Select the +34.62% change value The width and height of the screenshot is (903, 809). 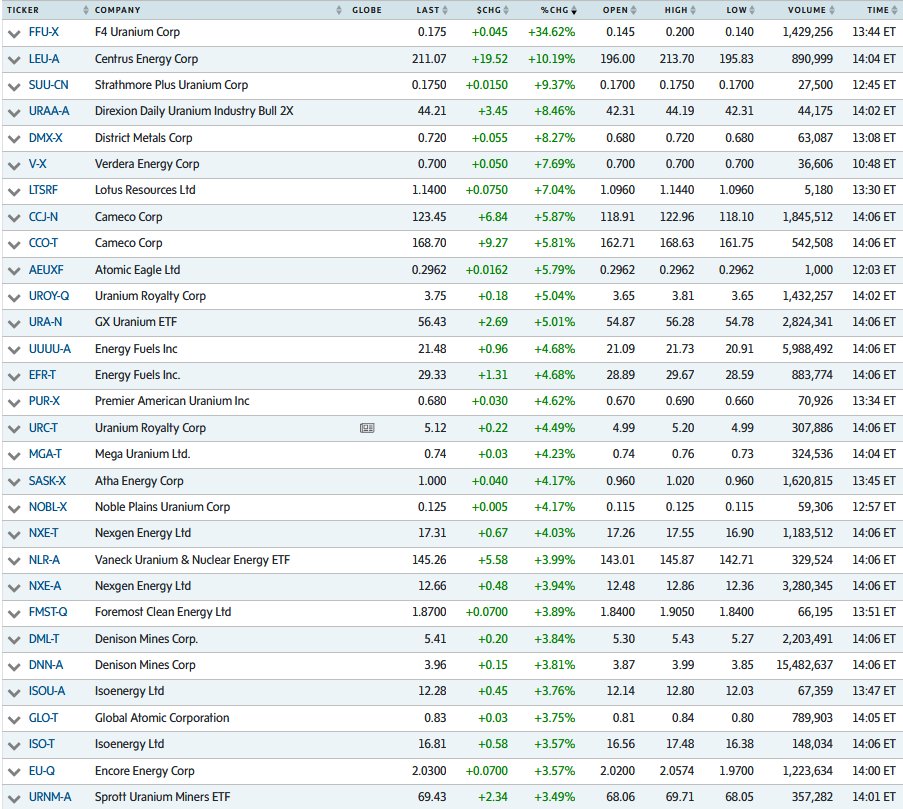551,32
